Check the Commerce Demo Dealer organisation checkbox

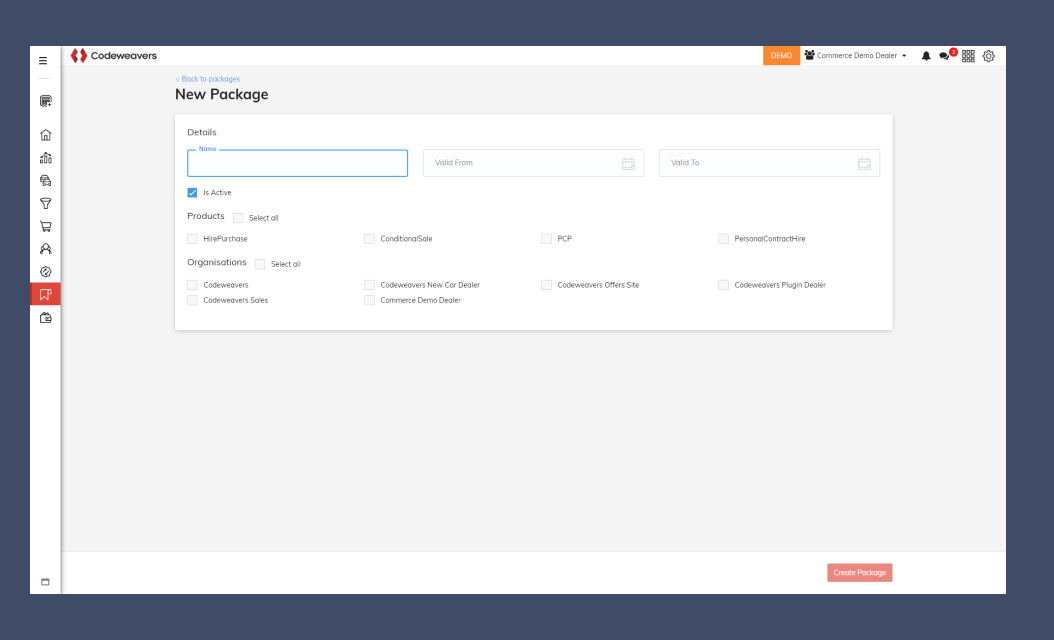pos(369,301)
